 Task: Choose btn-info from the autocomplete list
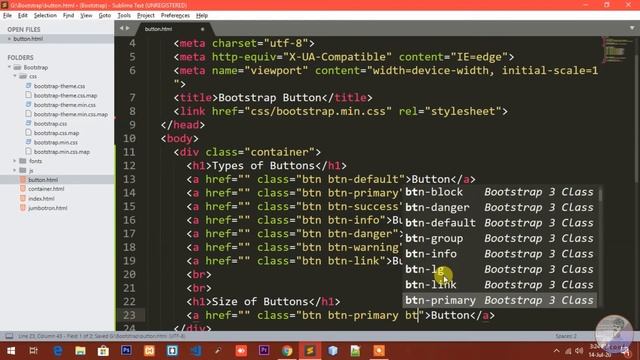coord(500,254)
